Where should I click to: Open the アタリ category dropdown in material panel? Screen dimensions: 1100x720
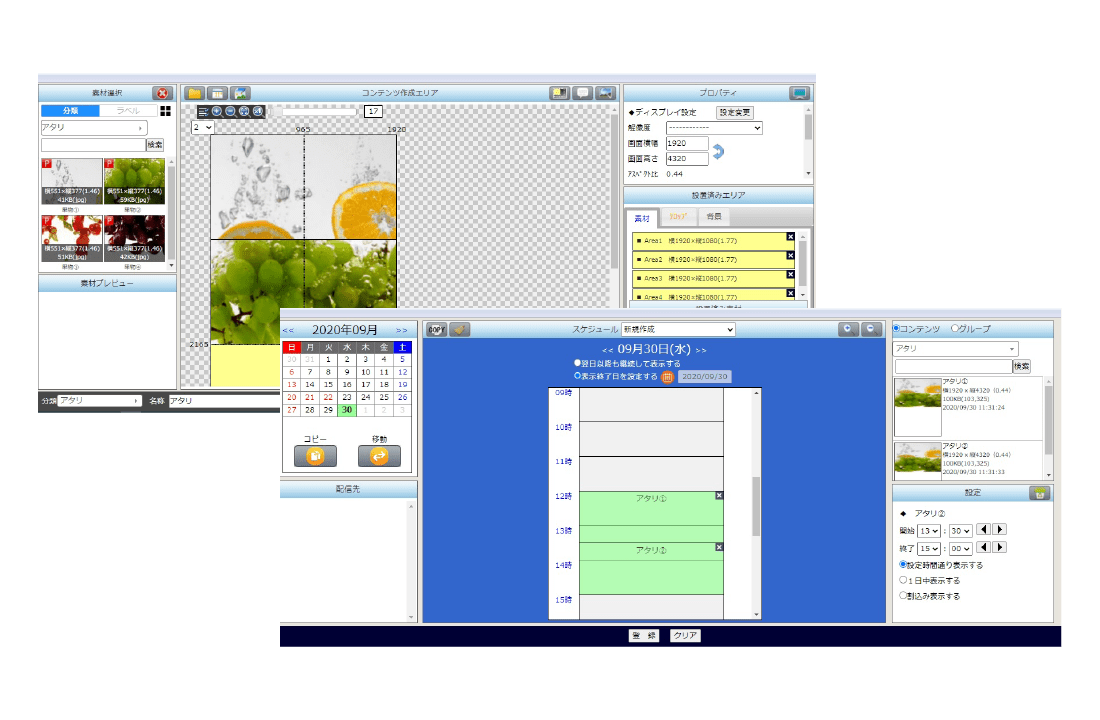click(94, 128)
